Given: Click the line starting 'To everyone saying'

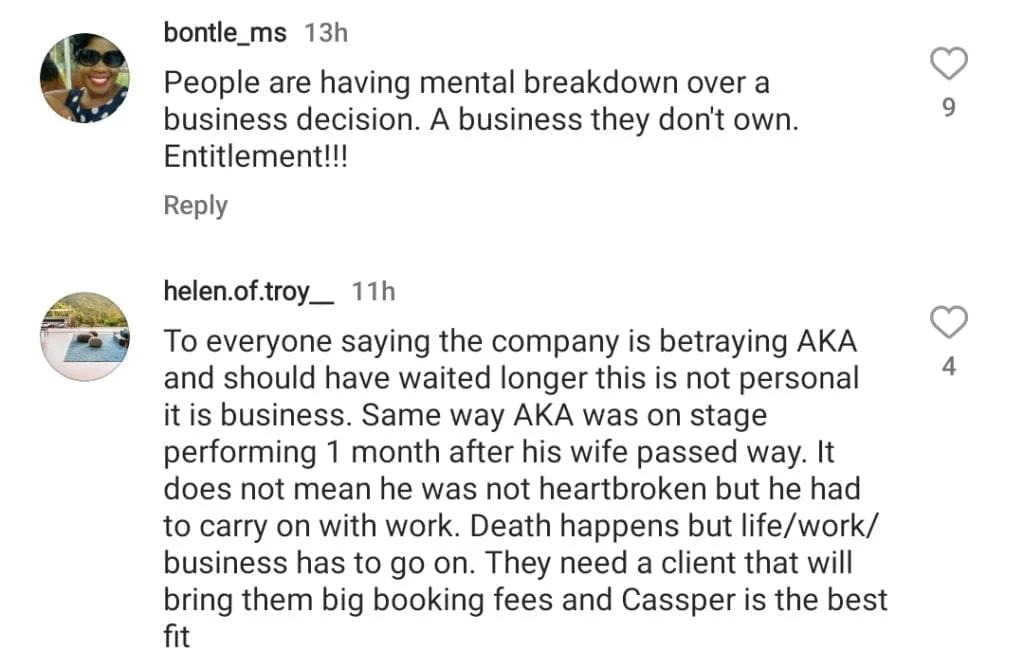Looking at the screenshot, I should coord(509,342).
